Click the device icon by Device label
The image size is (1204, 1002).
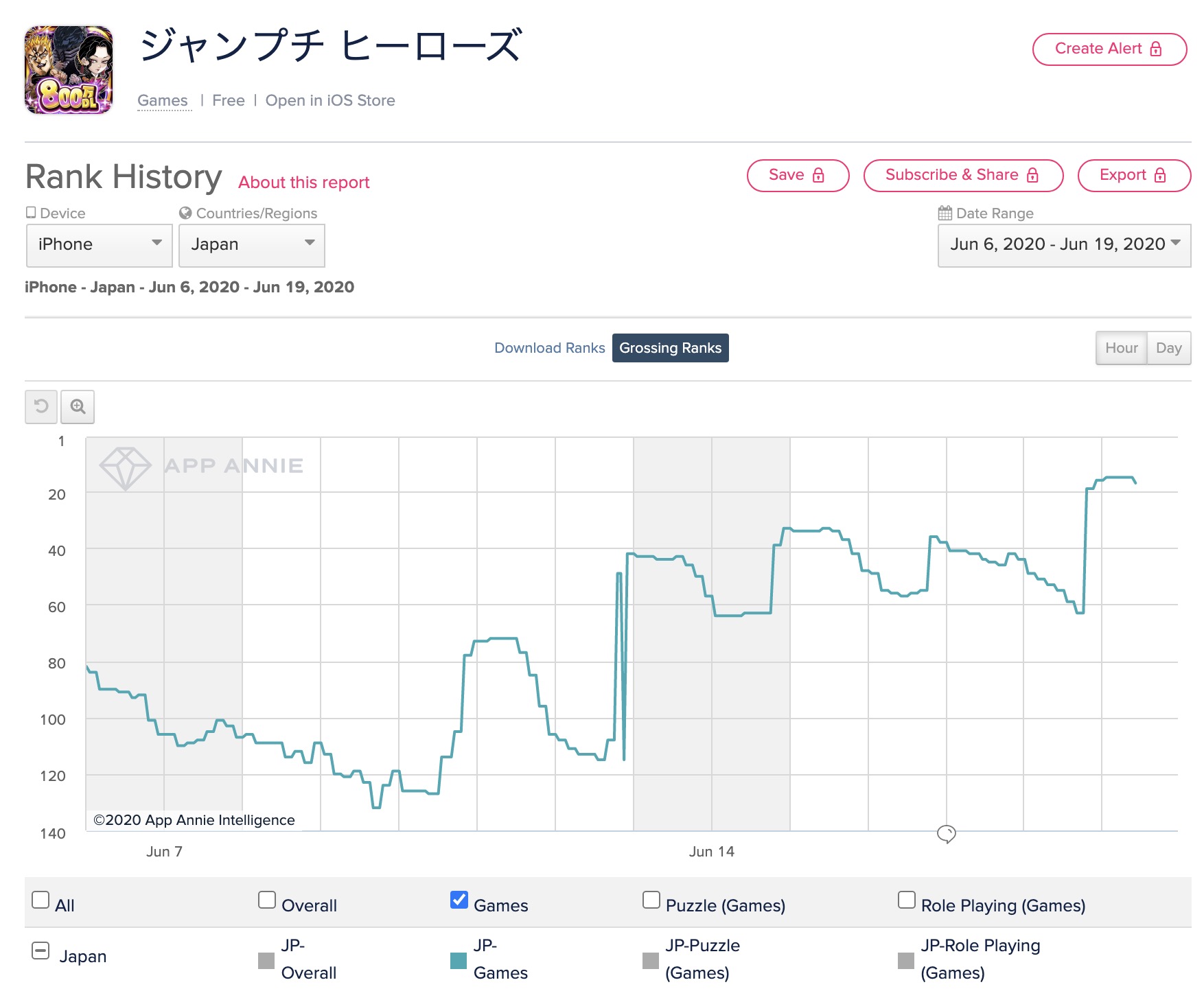(x=31, y=213)
